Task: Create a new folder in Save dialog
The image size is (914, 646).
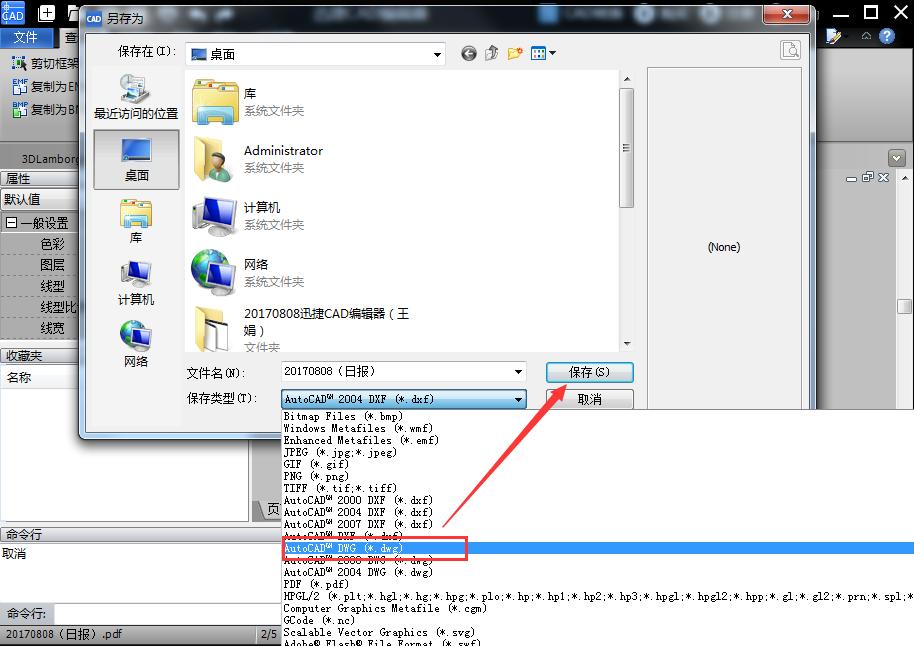Action: pyautogui.click(x=515, y=53)
